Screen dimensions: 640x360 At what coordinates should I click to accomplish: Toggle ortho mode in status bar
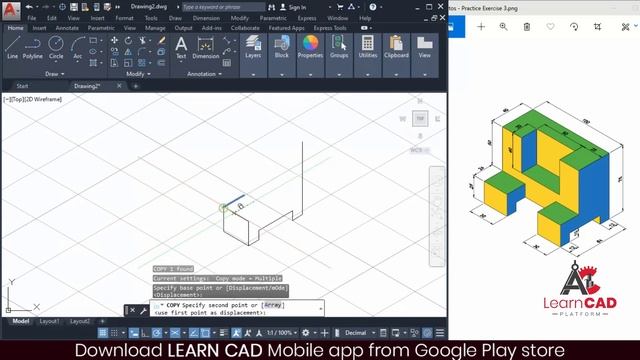coord(145,333)
